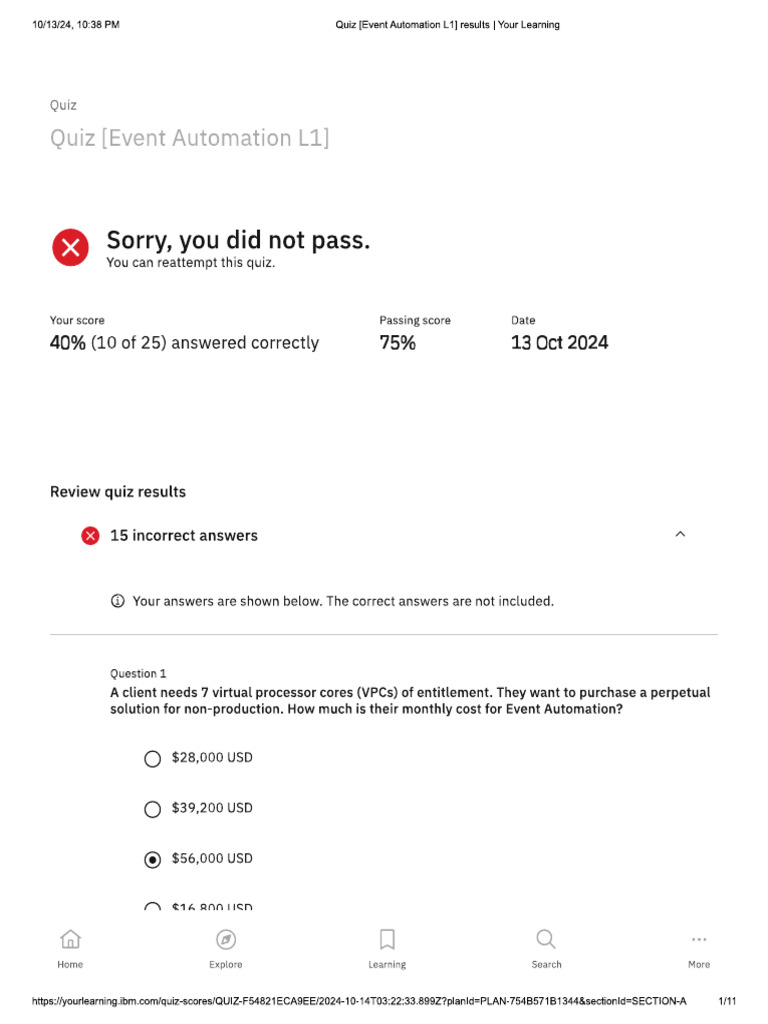Image resolution: width=768 pixels, height=1024 pixels.
Task: Click the Learning tab label
Action: point(387,965)
